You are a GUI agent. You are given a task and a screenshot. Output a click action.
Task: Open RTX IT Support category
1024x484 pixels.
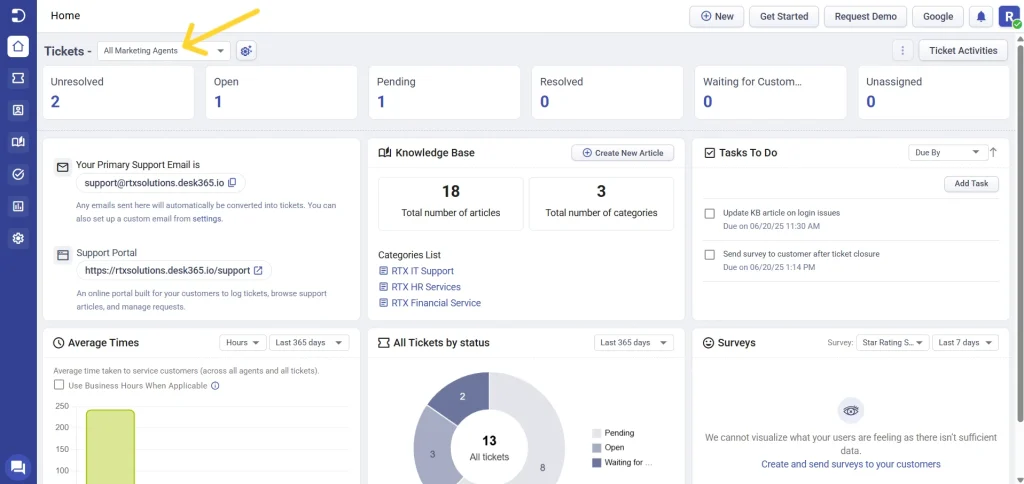click(x=422, y=270)
